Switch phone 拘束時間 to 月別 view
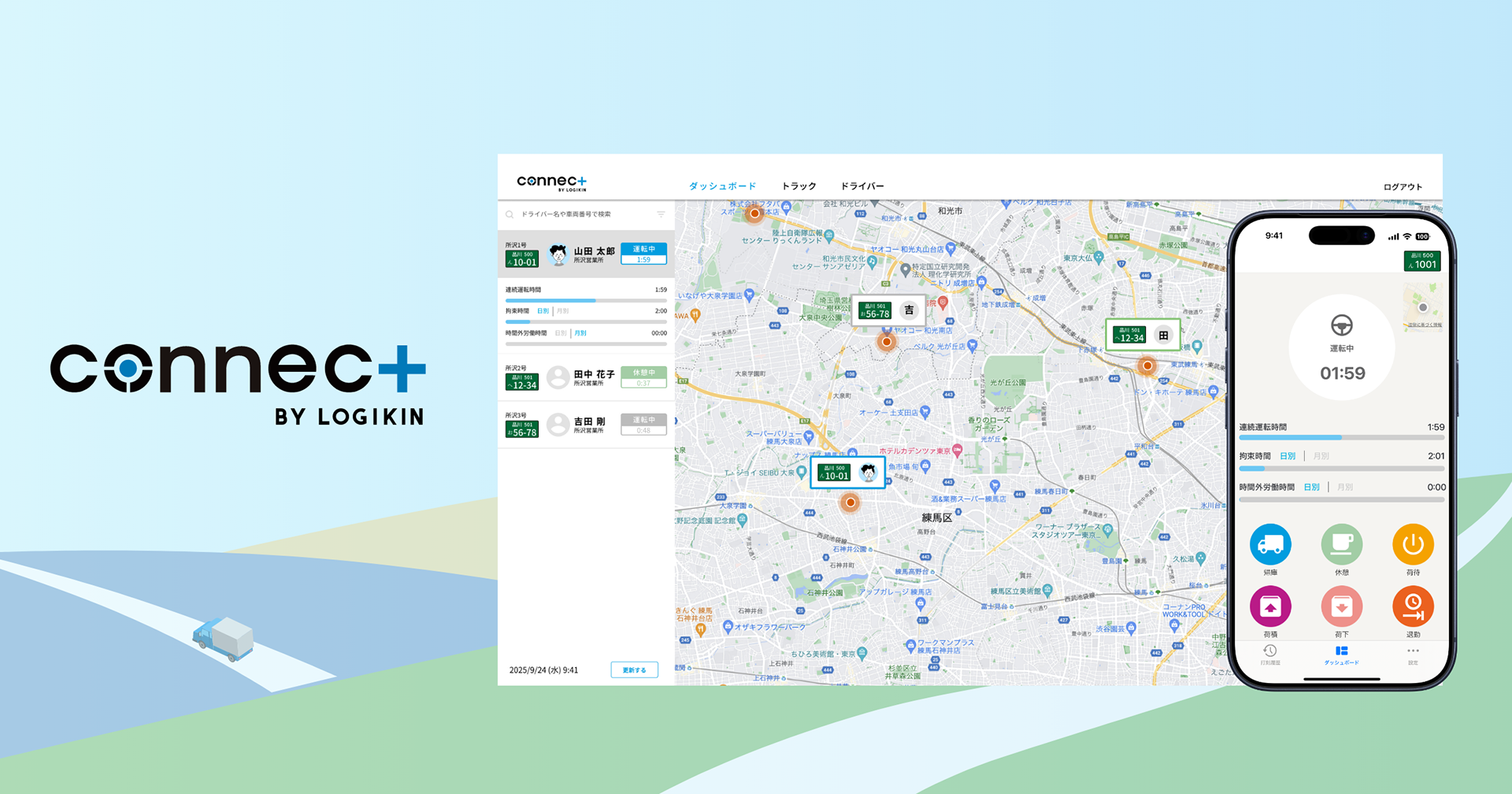Viewport: 1512px width, 794px height. coord(1321,456)
